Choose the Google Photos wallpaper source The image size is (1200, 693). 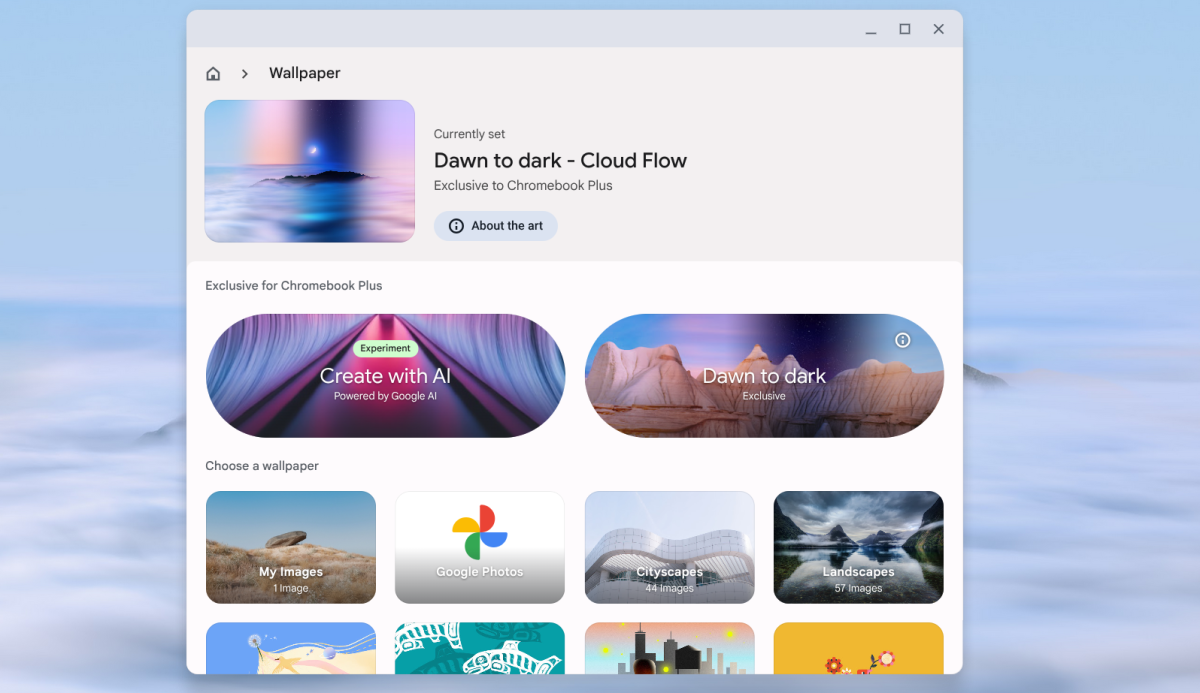point(480,547)
